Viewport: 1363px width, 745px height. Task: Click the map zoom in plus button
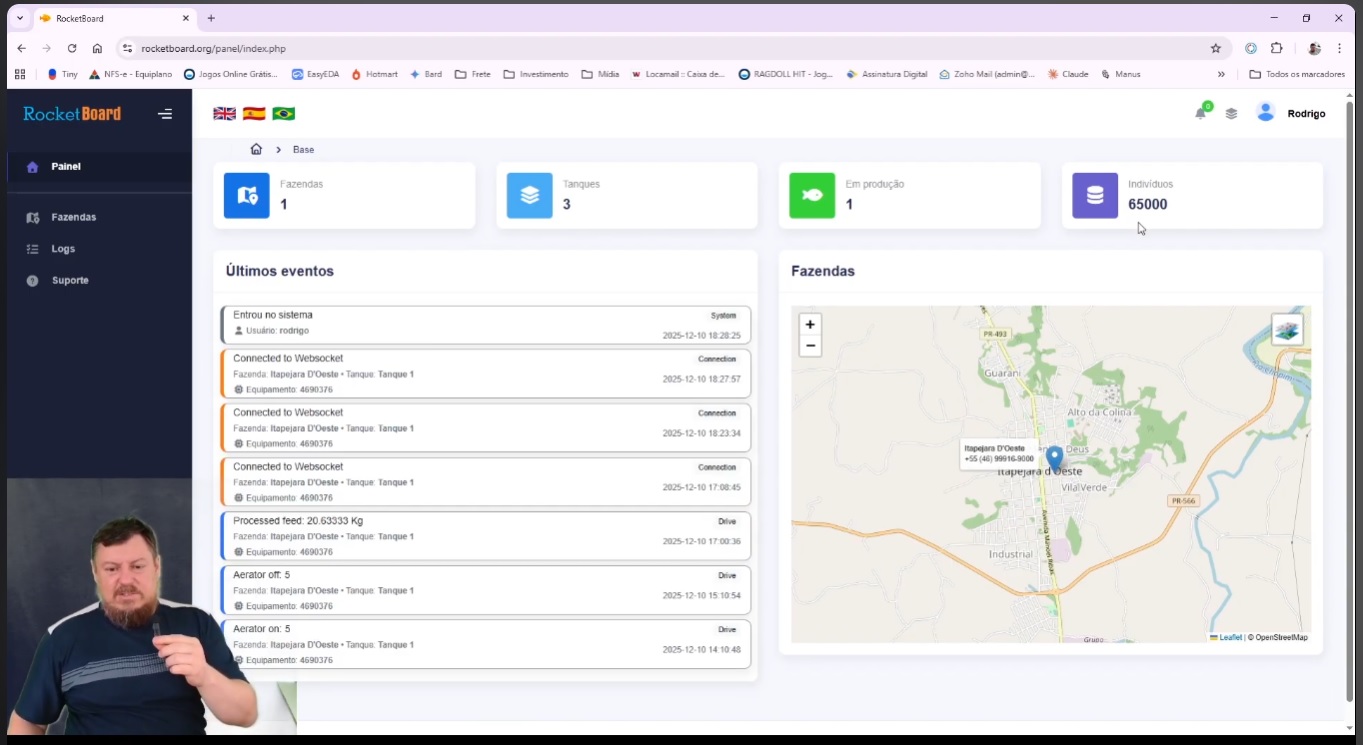(810, 324)
